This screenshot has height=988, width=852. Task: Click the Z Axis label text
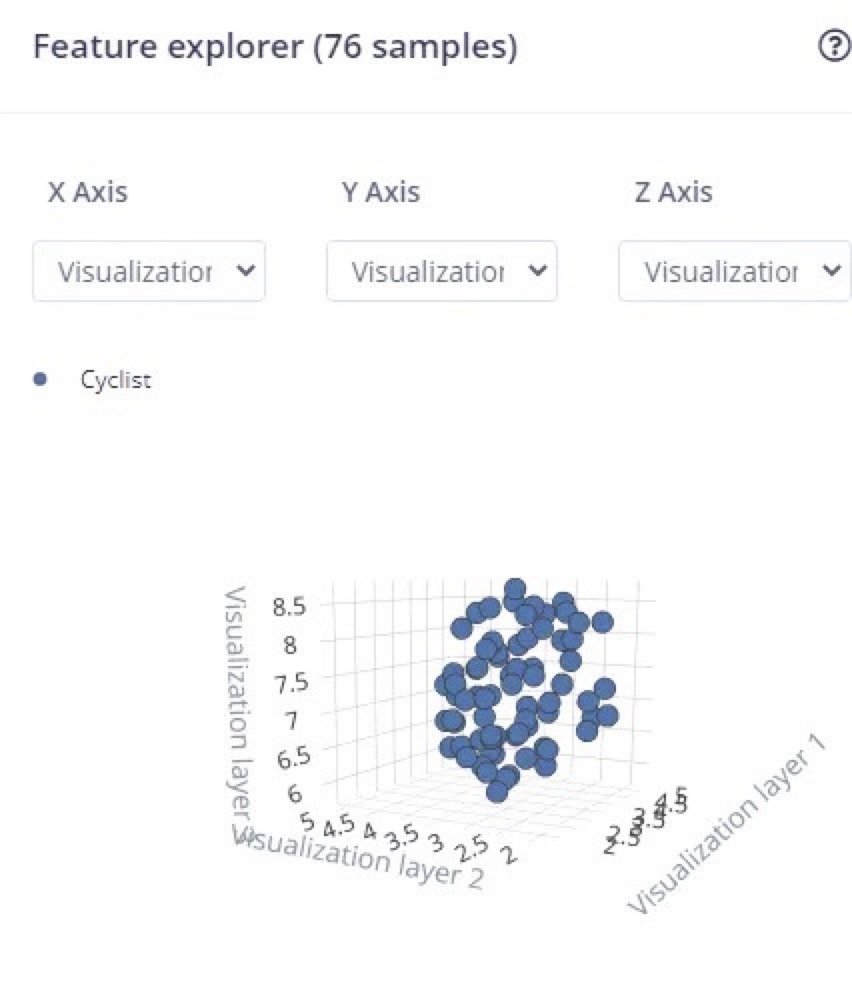(x=674, y=192)
